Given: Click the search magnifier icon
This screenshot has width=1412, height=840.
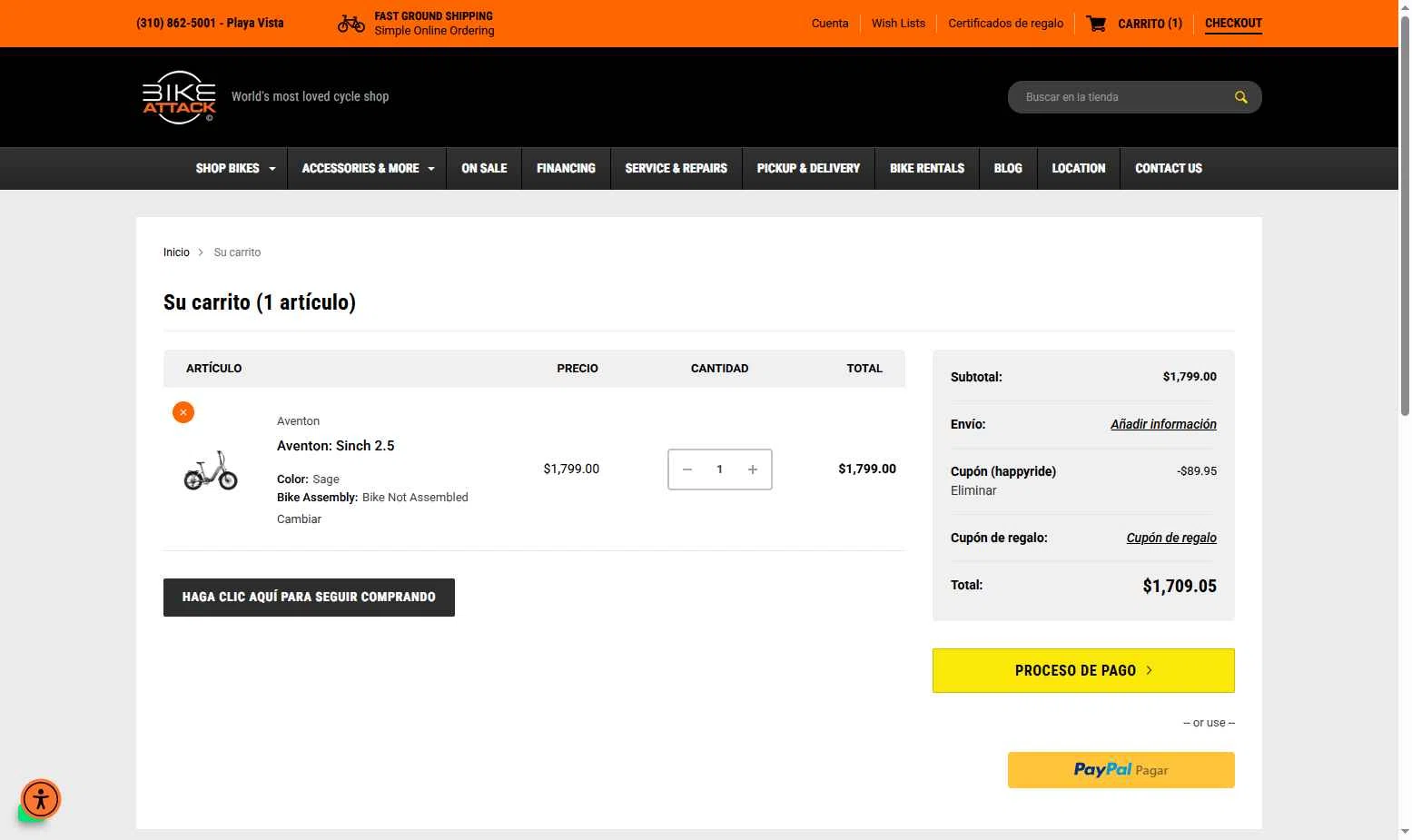Looking at the screenshot, I should click(1240, 97).
